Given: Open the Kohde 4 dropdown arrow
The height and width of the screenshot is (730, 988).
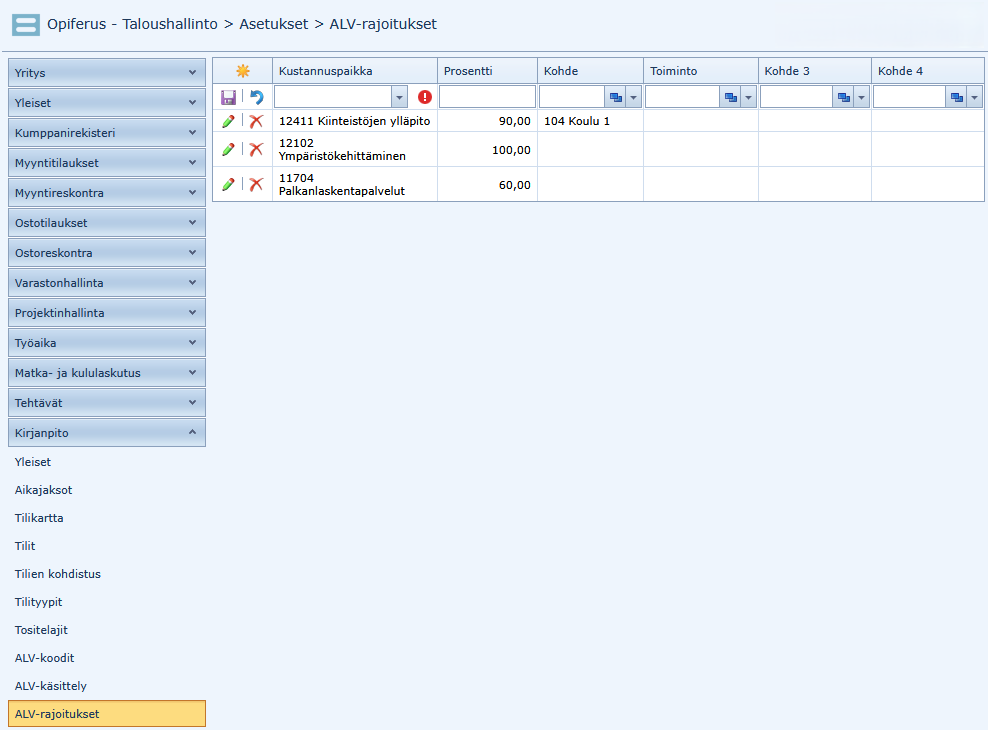Looking at the screenshot, I should [975, 97].
